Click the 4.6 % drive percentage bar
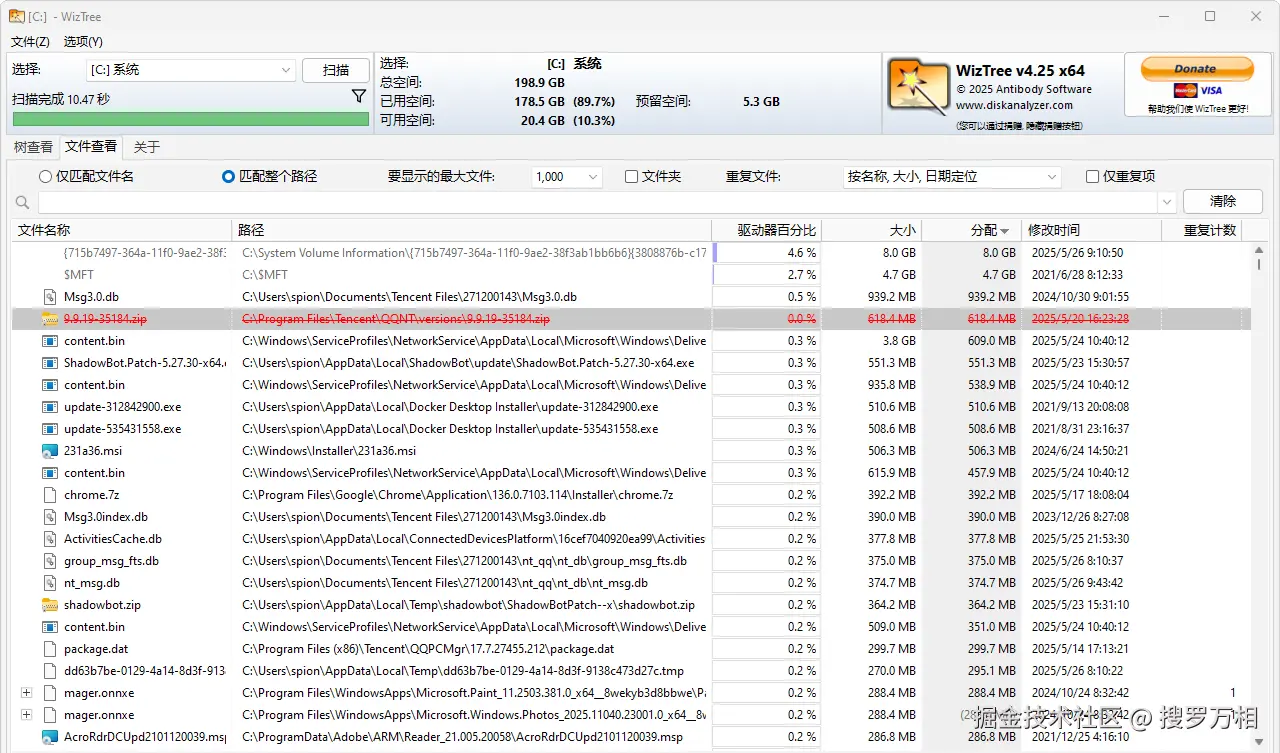The width and height of the screenshot is (1280, 753). click(766, 253)
